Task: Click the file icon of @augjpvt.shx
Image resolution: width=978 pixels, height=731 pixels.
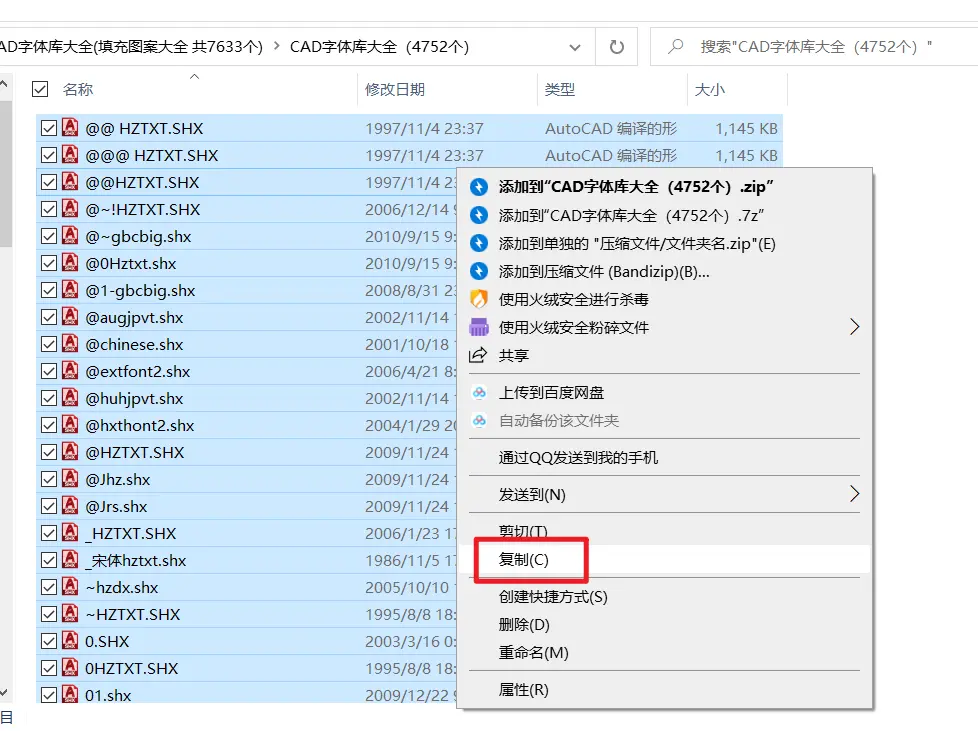Action: coord(70,317)
